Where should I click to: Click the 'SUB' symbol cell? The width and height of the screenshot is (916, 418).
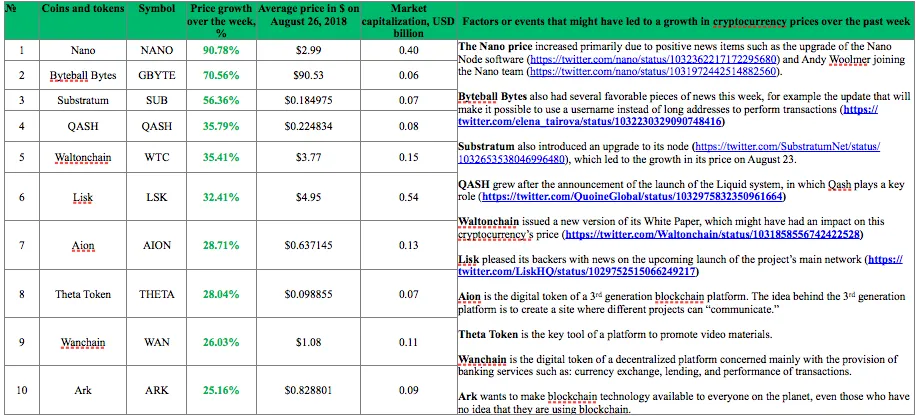[157, 100]
